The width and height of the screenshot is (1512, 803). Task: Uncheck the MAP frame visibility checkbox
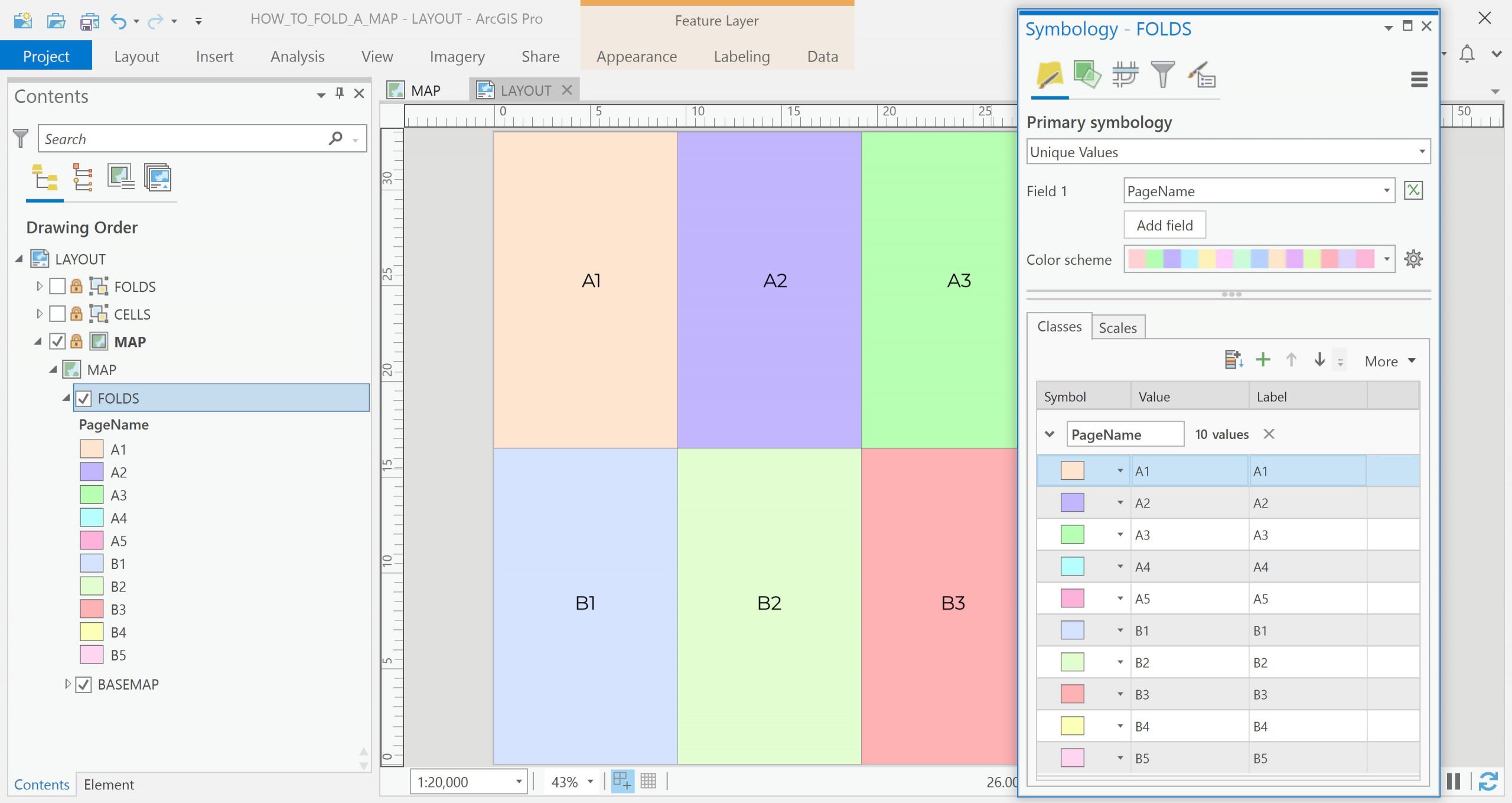click(57, 342)
